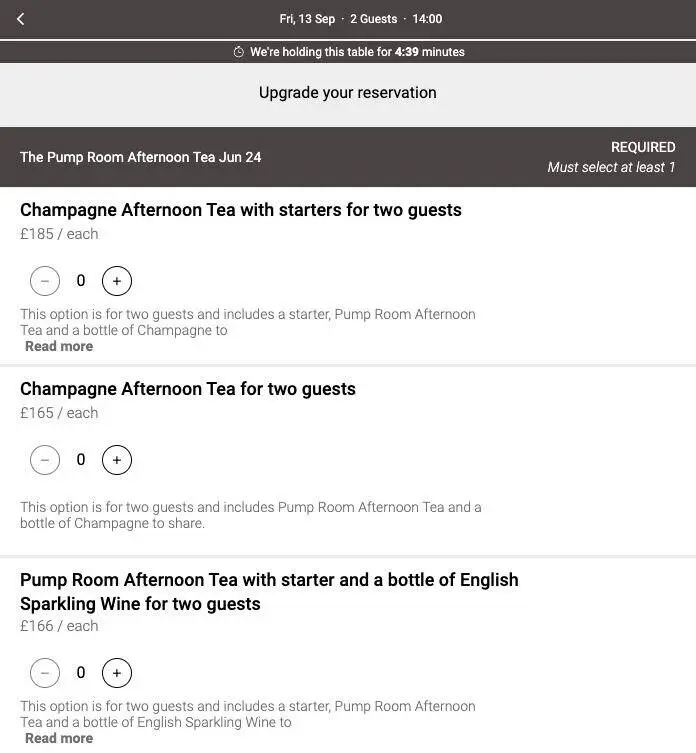Click Champagne Afternoon Tea with starters title
Screen dimensions: 696x753
click(x=241, y=210)
